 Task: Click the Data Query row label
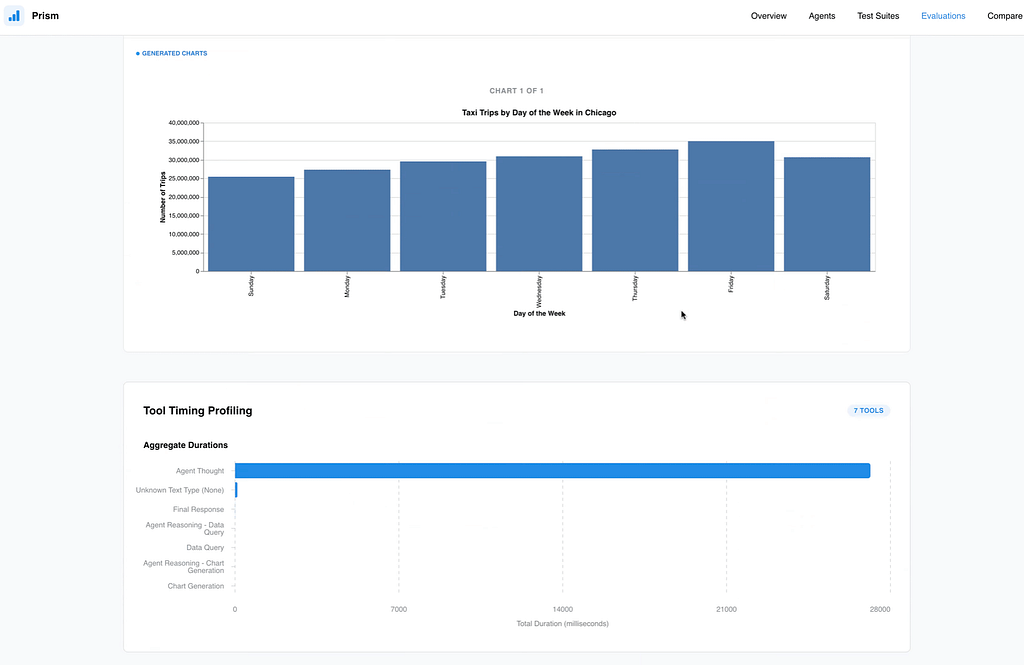click(205, 547)
